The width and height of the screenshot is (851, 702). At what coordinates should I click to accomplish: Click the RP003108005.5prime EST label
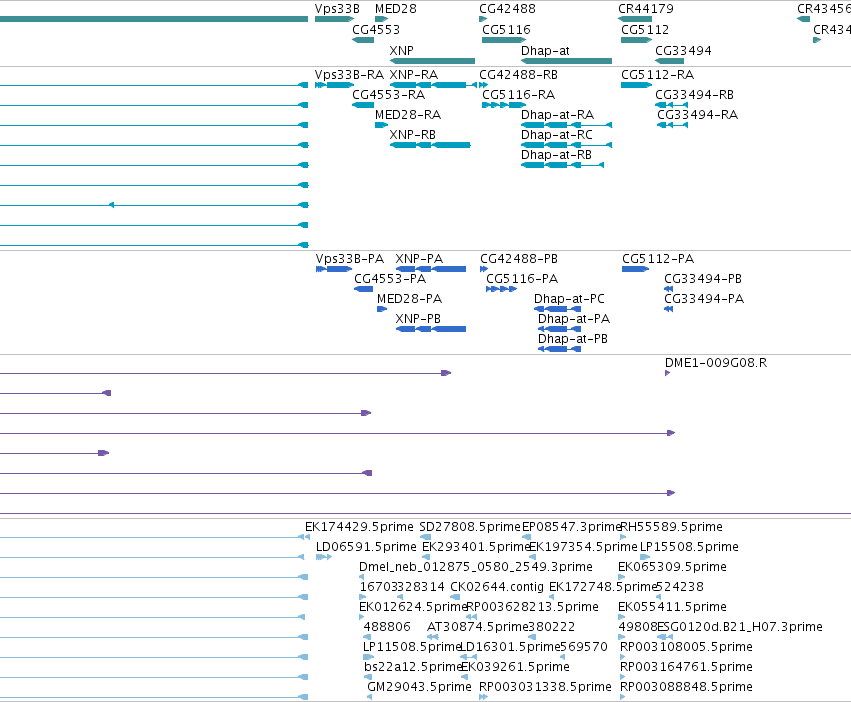(x=686, y=647)
